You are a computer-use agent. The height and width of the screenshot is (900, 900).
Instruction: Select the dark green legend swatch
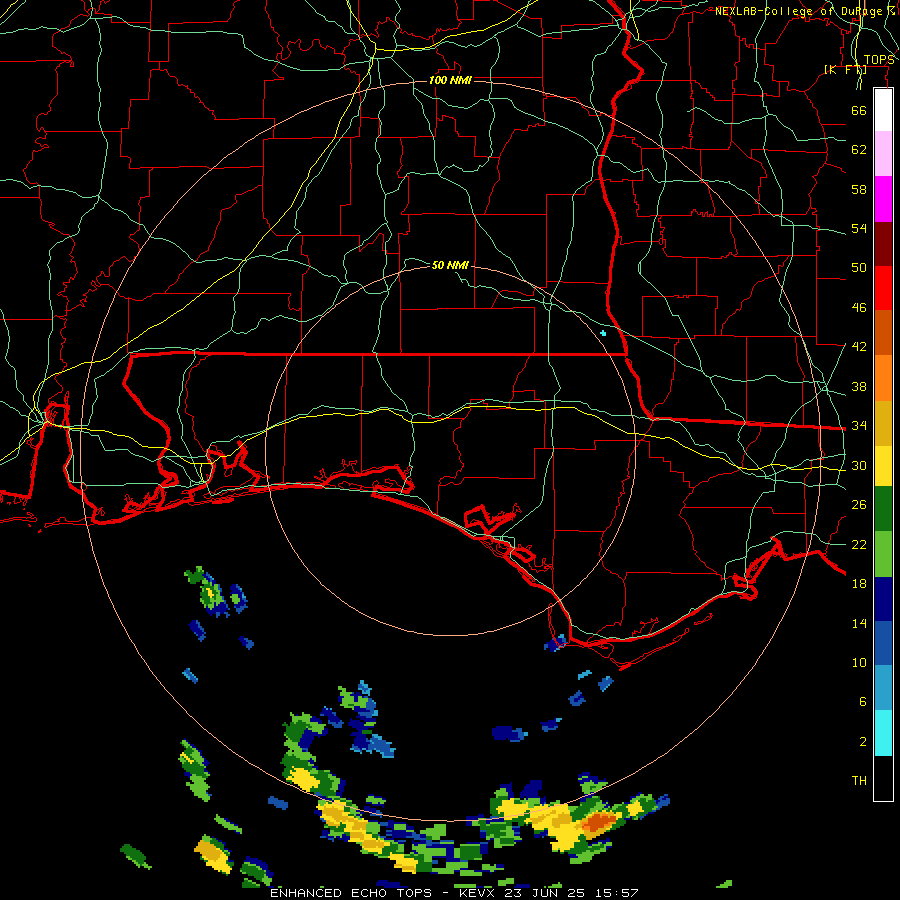coord(883,509)
